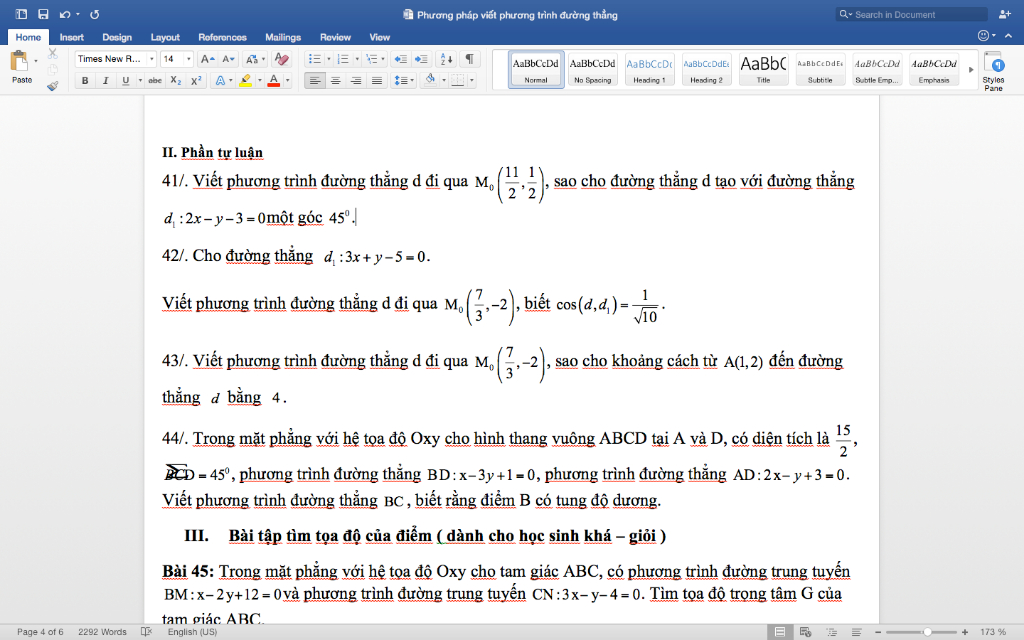This screenshot has width=1024, height=640.
Task: Open feedback smiley face icon
Action: (984, 35)
